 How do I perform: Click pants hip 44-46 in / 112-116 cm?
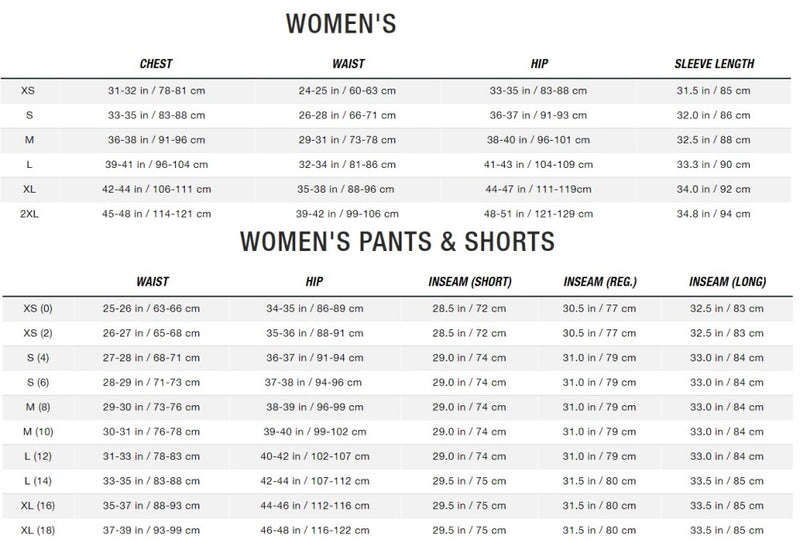point(315,506)
